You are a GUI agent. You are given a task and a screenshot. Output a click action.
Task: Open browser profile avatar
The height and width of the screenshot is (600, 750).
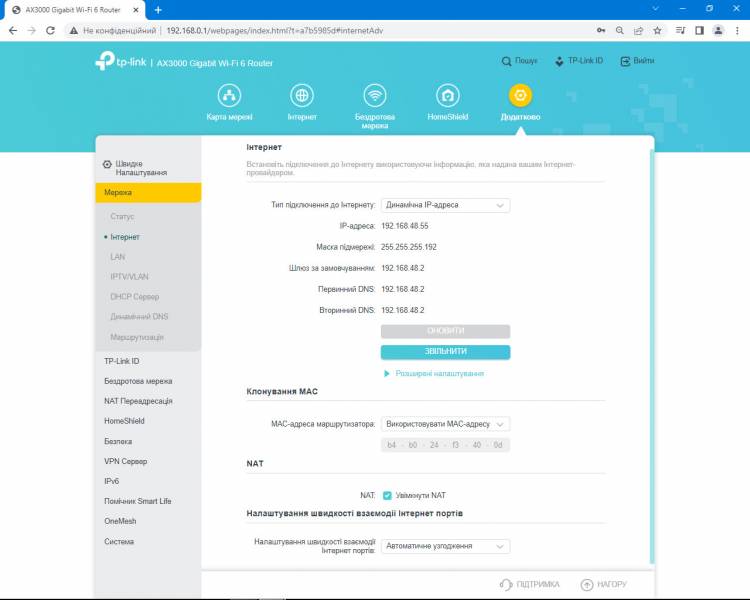tap(718, 31)
